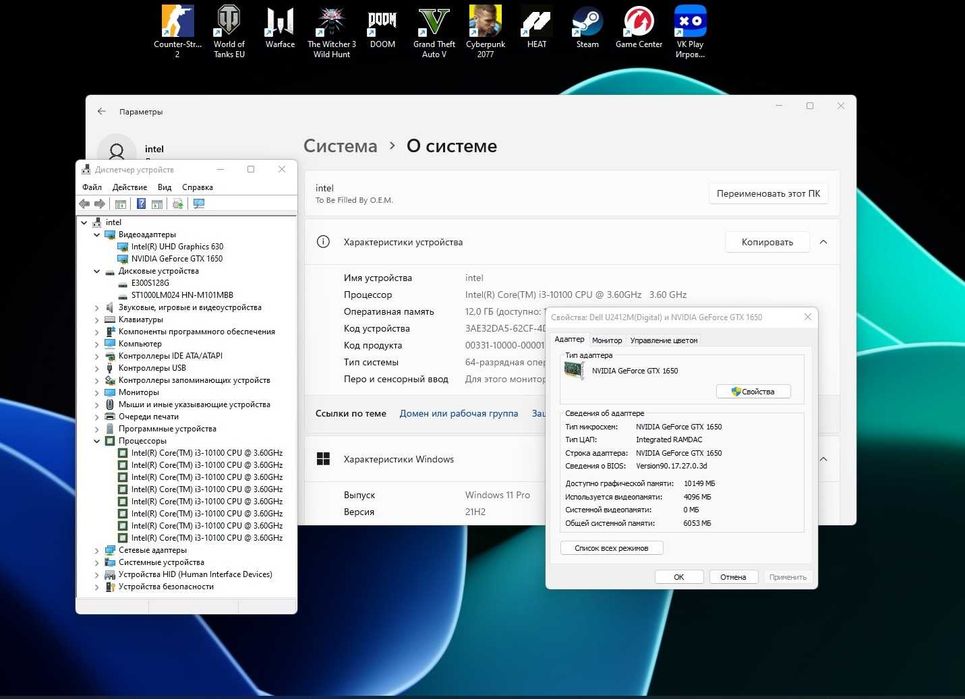Select the ST1000LM024 HN-M101MBB disk
Image resolution: width=965 pixels, height=699 pixels.
[x=182, y=295]
